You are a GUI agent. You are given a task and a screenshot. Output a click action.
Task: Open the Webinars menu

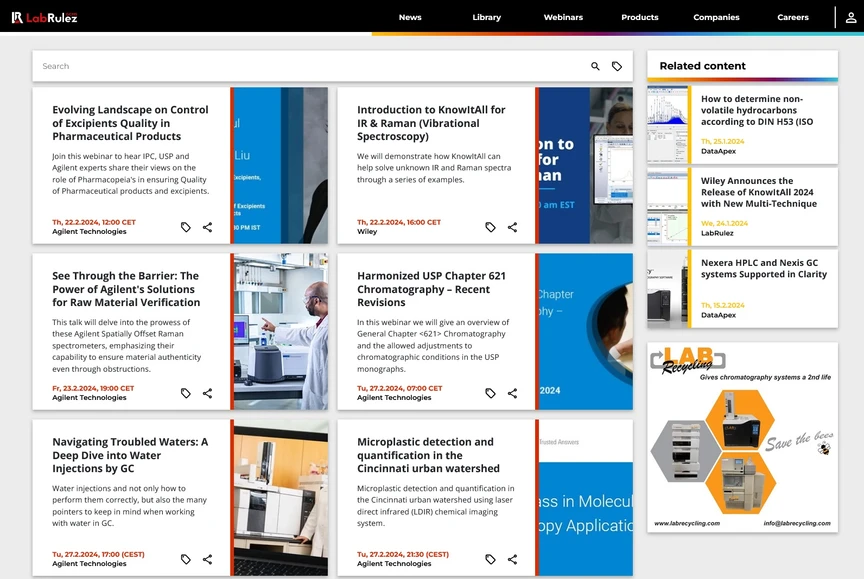[x=563, y=18]
